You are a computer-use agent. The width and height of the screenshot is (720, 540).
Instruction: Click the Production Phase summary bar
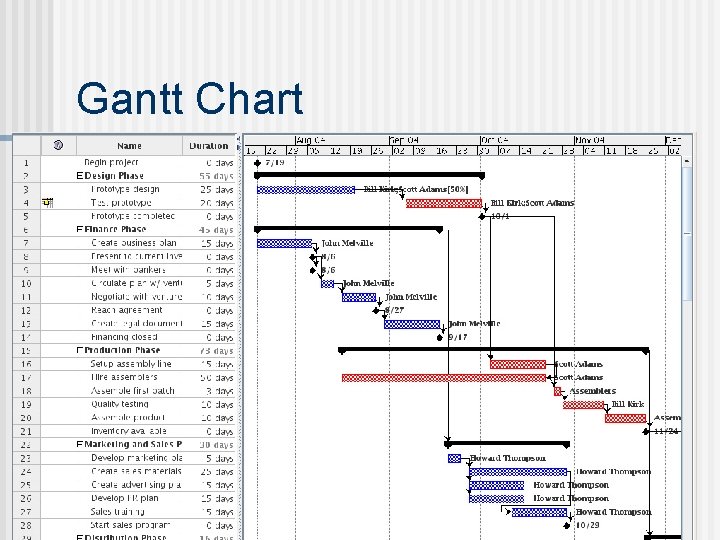click(x=494, y=350)
